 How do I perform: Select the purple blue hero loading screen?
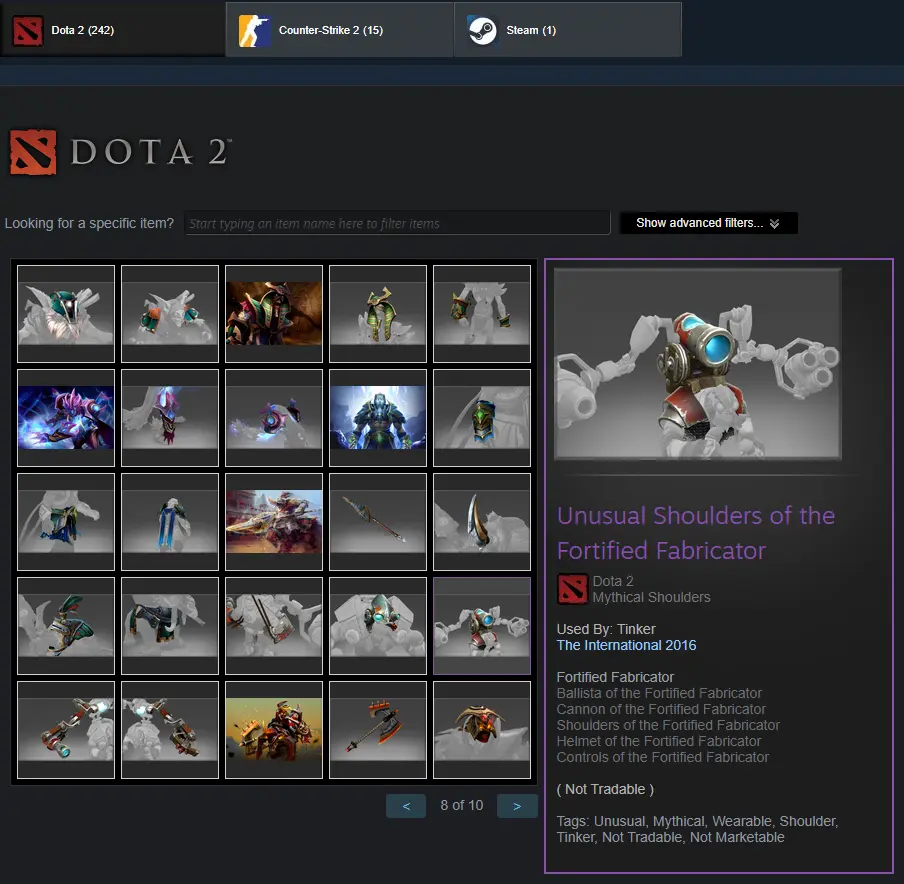[x=66, y=417]
